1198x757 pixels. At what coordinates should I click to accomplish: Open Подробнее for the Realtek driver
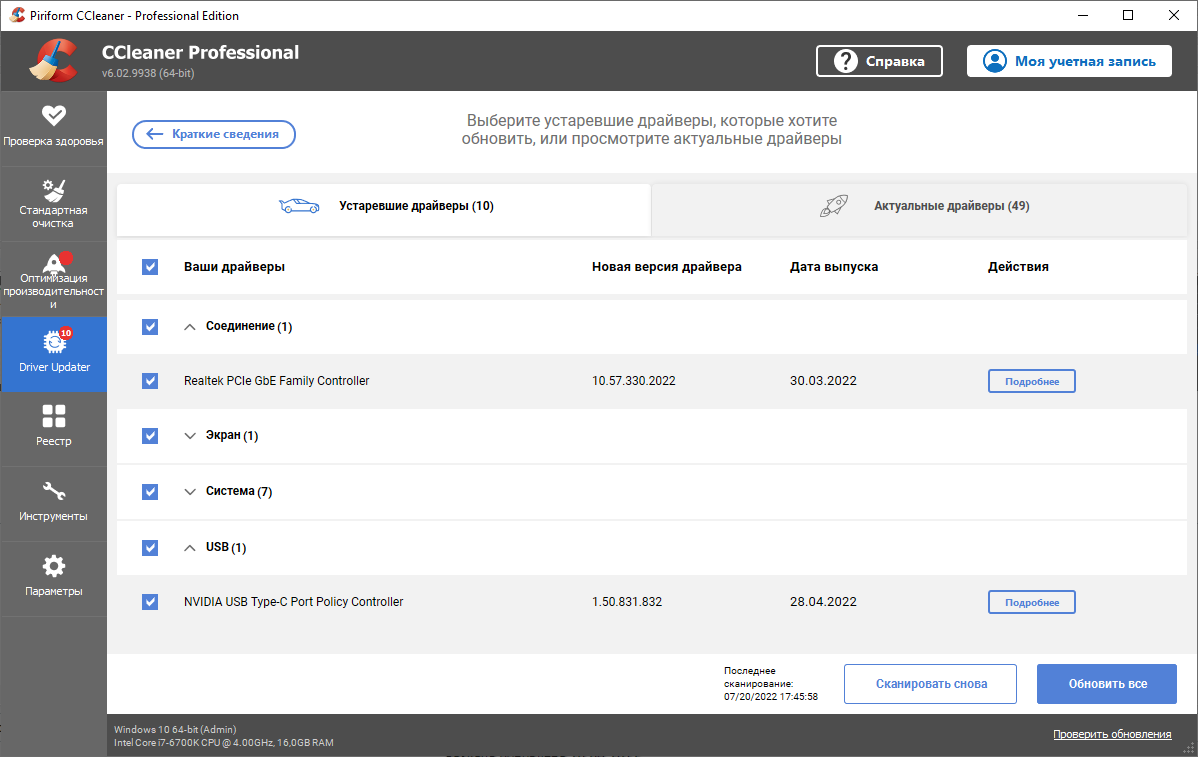pyautogui.click(x=1031, y=381)
